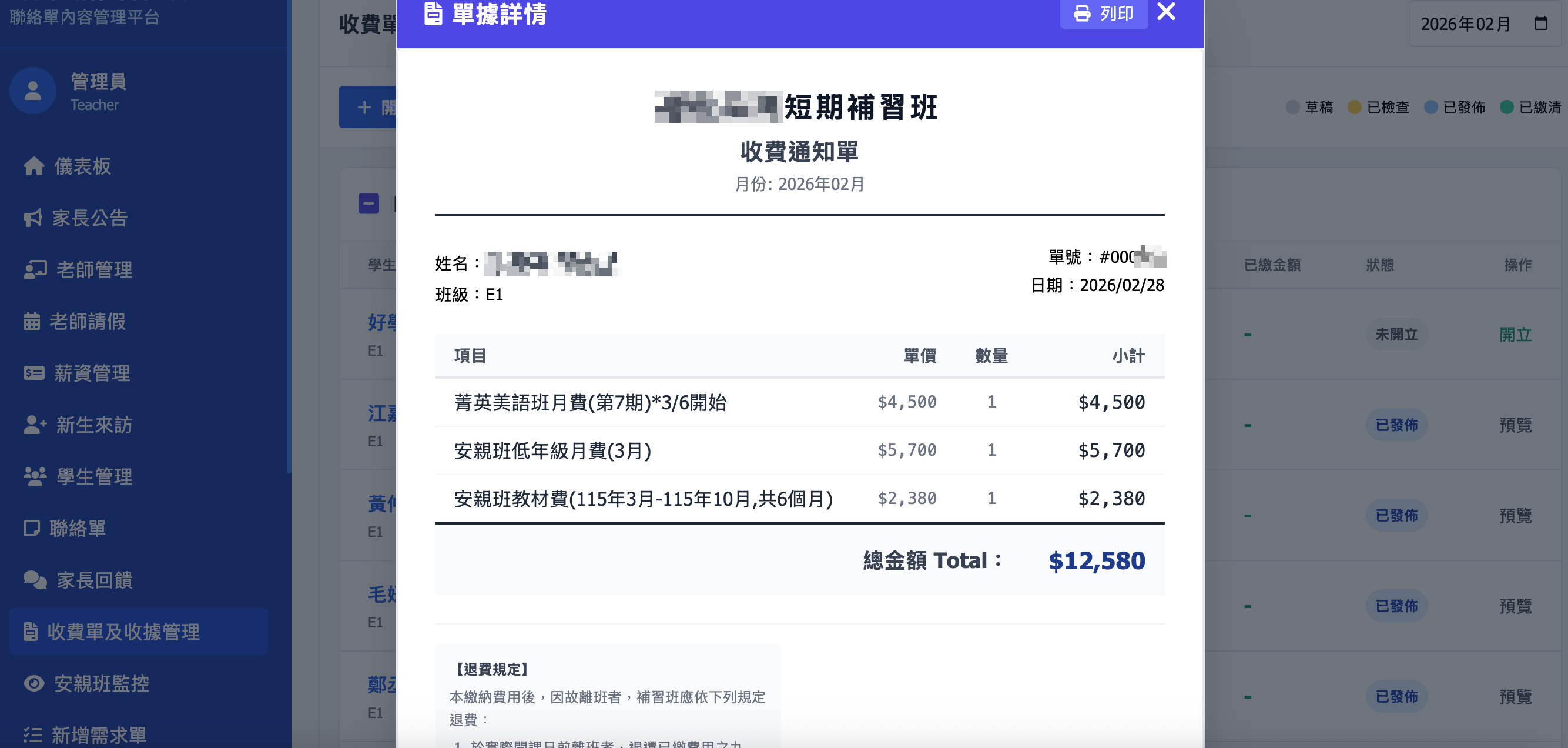Click the 已發佈 blue legend dot

tap(1431, 107)
